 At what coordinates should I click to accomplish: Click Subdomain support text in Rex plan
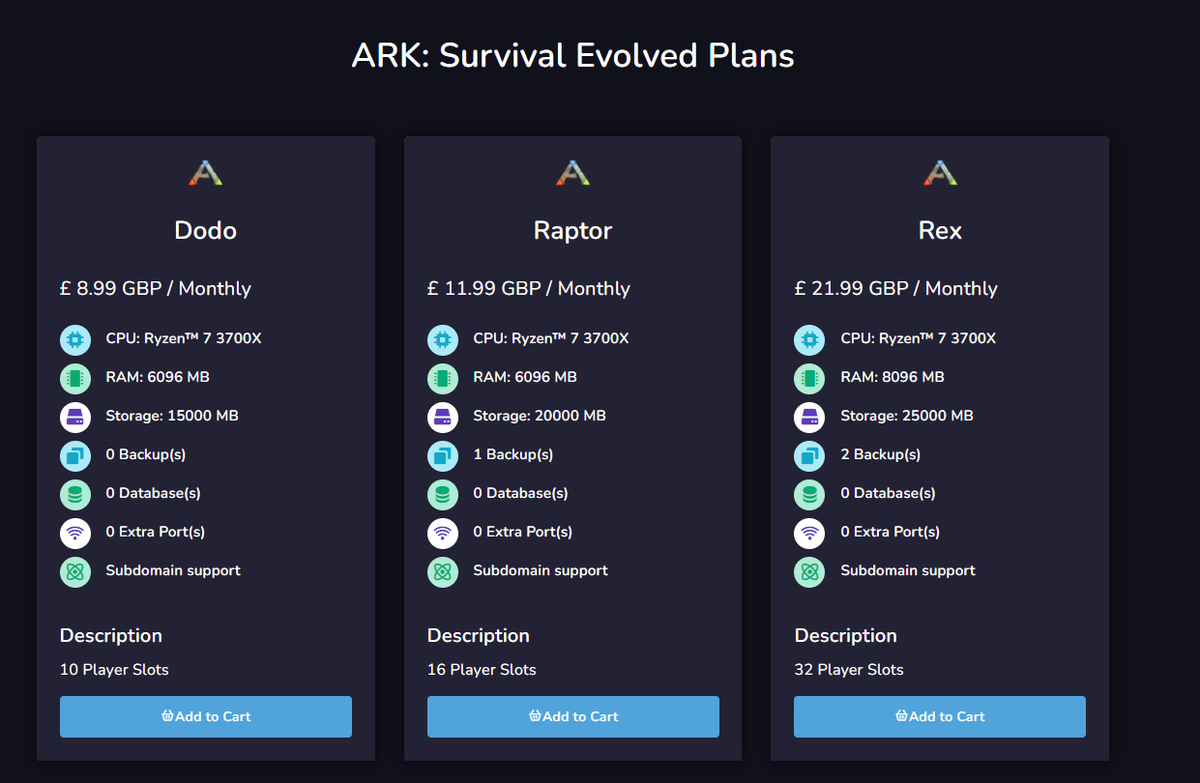pos(908,571)
